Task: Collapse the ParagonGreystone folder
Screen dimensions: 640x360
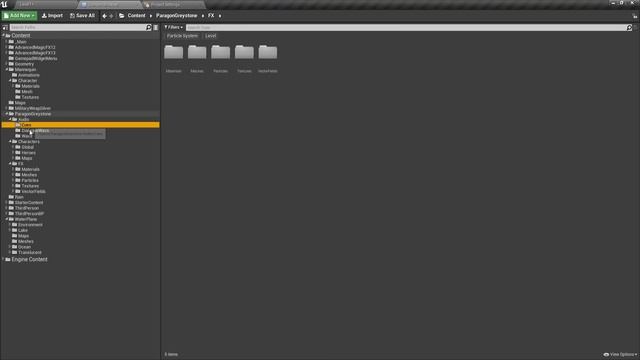Action: coord(7,113)
